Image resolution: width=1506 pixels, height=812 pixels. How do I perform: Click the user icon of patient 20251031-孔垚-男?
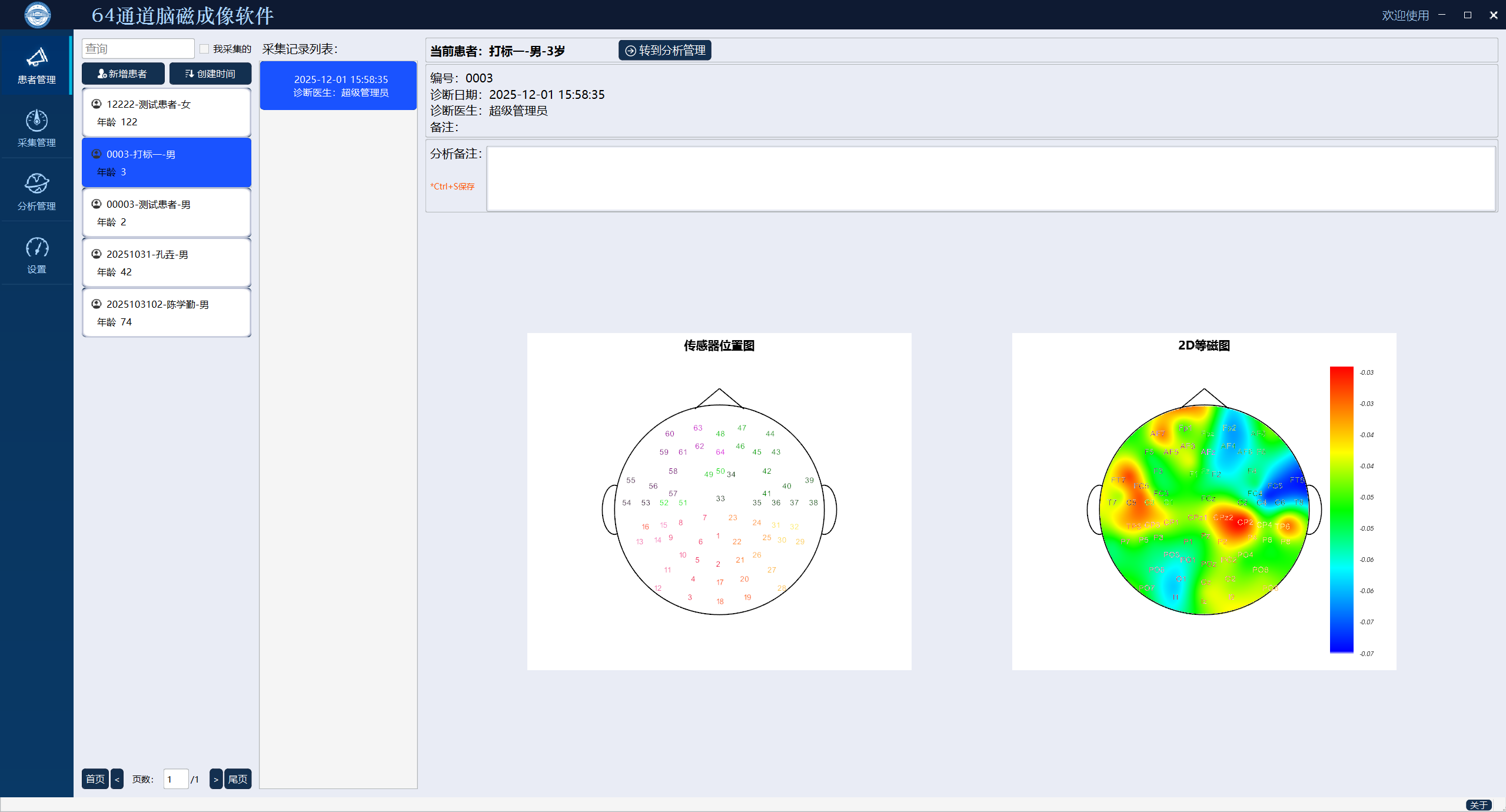(97, 254)
